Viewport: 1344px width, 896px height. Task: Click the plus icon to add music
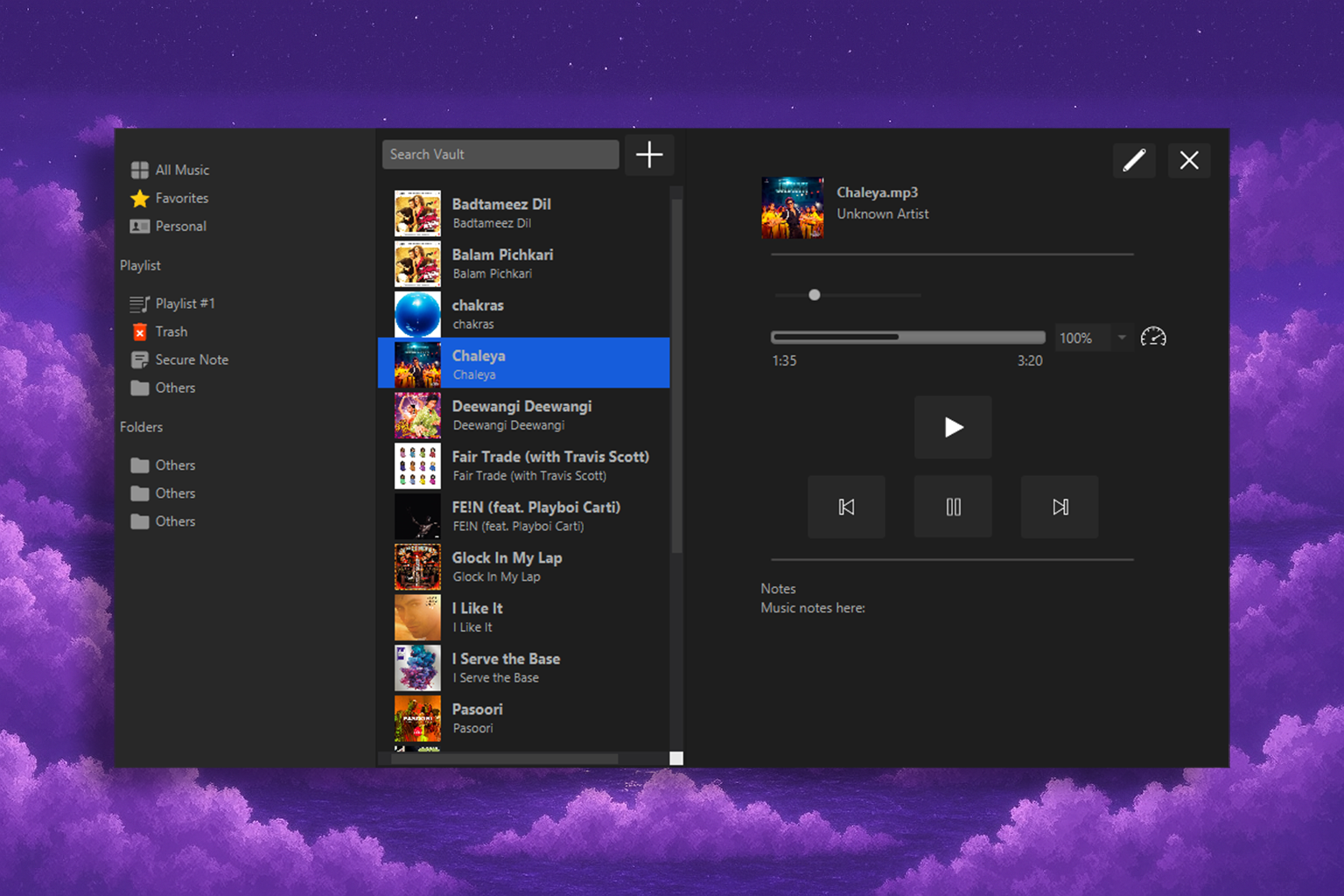648,155
